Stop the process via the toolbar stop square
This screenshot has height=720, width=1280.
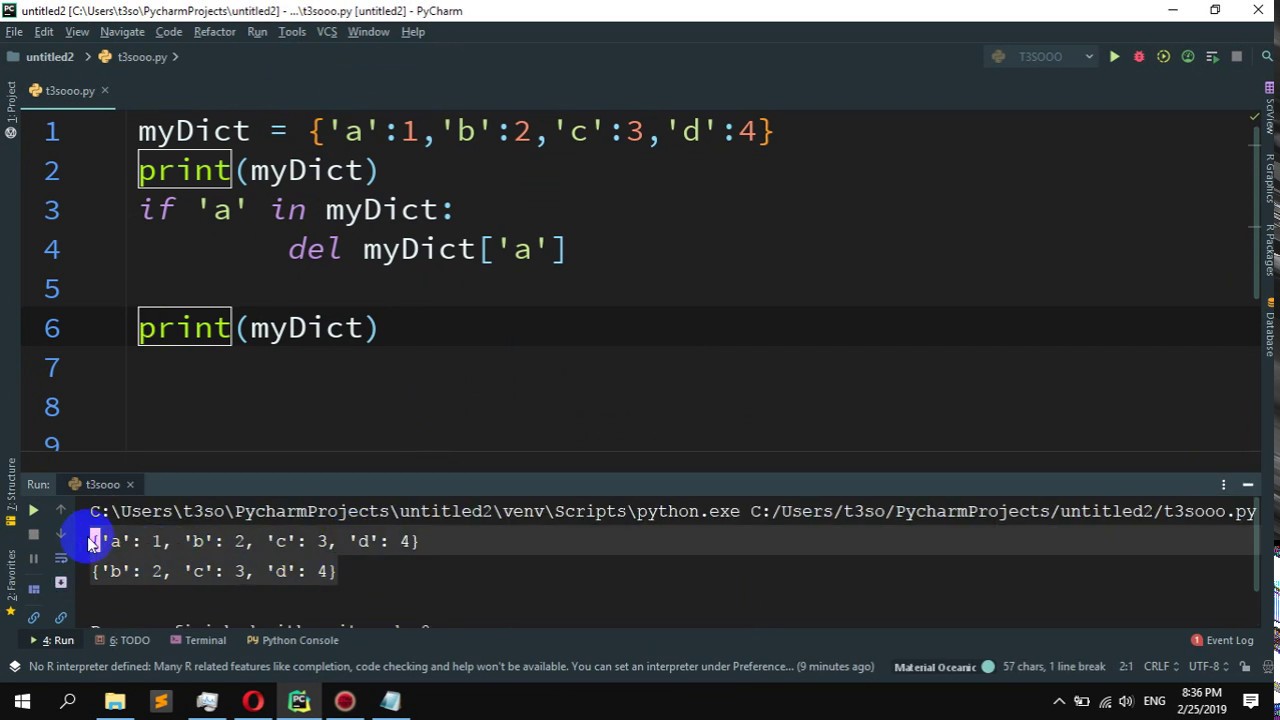(x=1237, y=57)
